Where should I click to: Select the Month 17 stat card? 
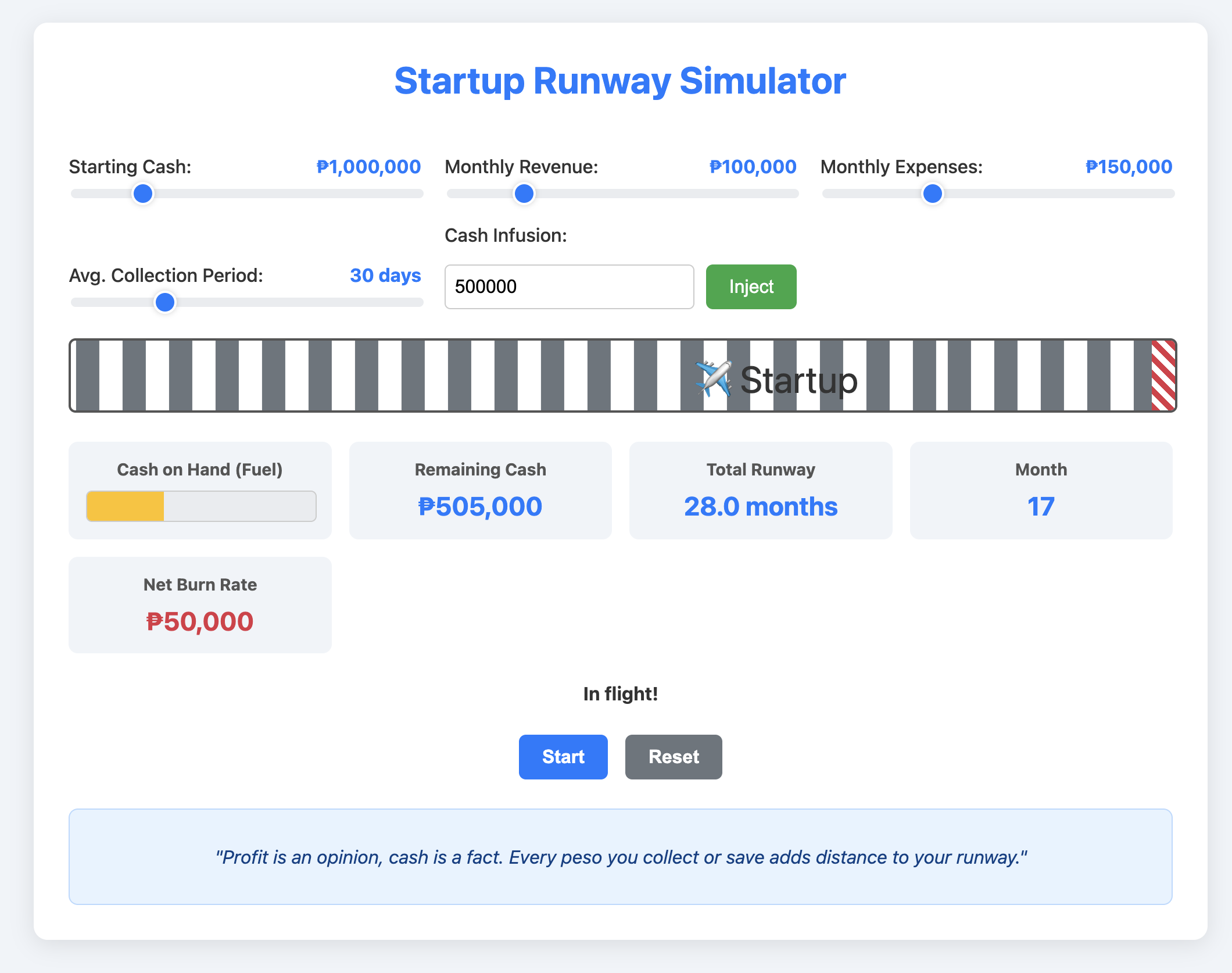(1040, 491)
